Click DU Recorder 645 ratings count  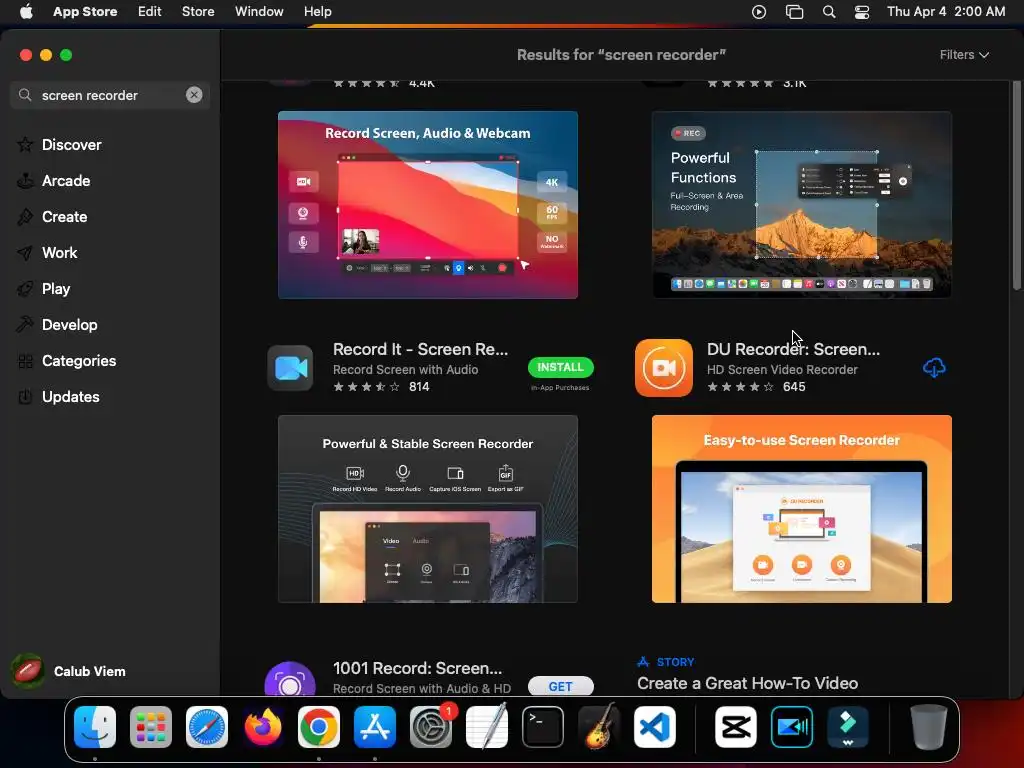793,387
